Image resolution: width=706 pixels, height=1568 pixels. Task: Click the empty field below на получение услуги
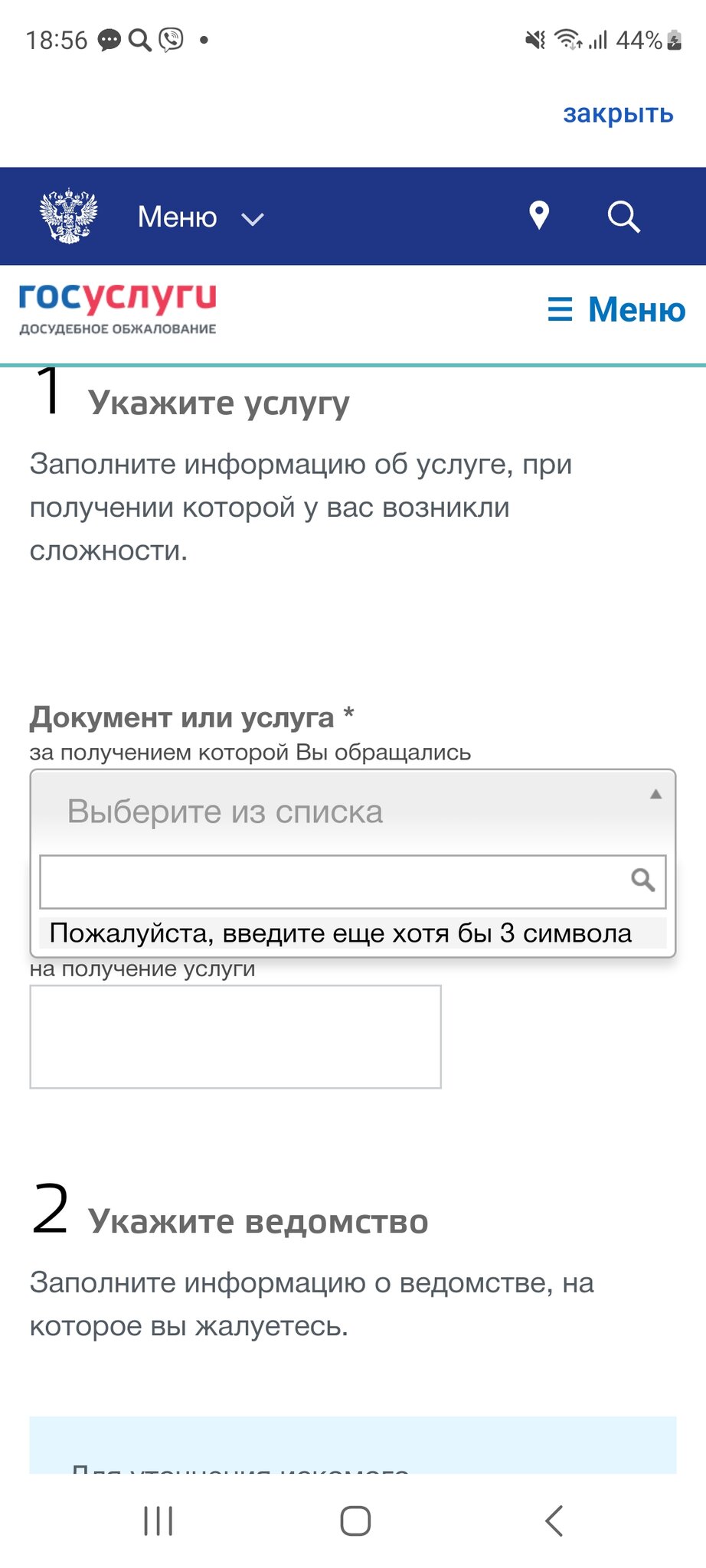[236, 1037]
